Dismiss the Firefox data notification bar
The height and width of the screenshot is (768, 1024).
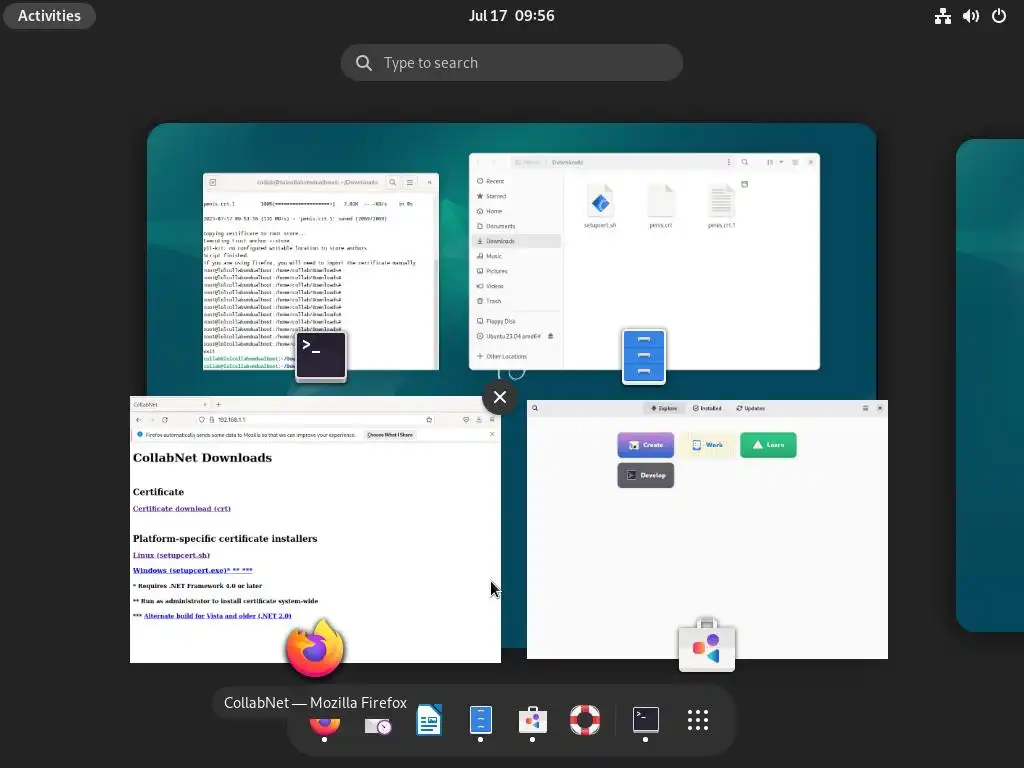click(x=492, y=434)
